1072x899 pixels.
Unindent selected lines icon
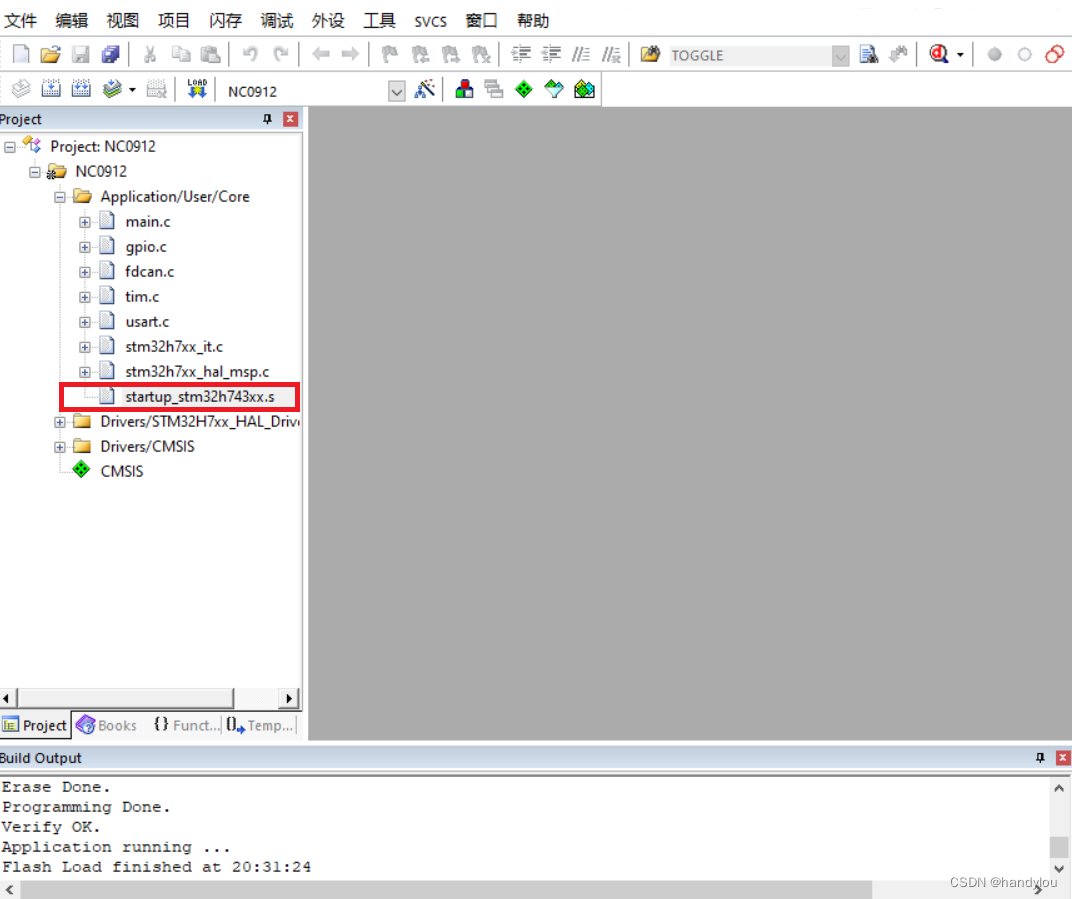pyautogui.click(x=551, y=55)
